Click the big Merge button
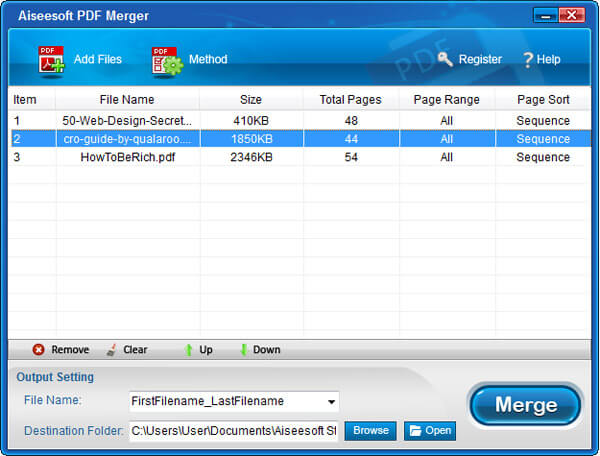Screen dimensions: 600x456 [526, 405]
